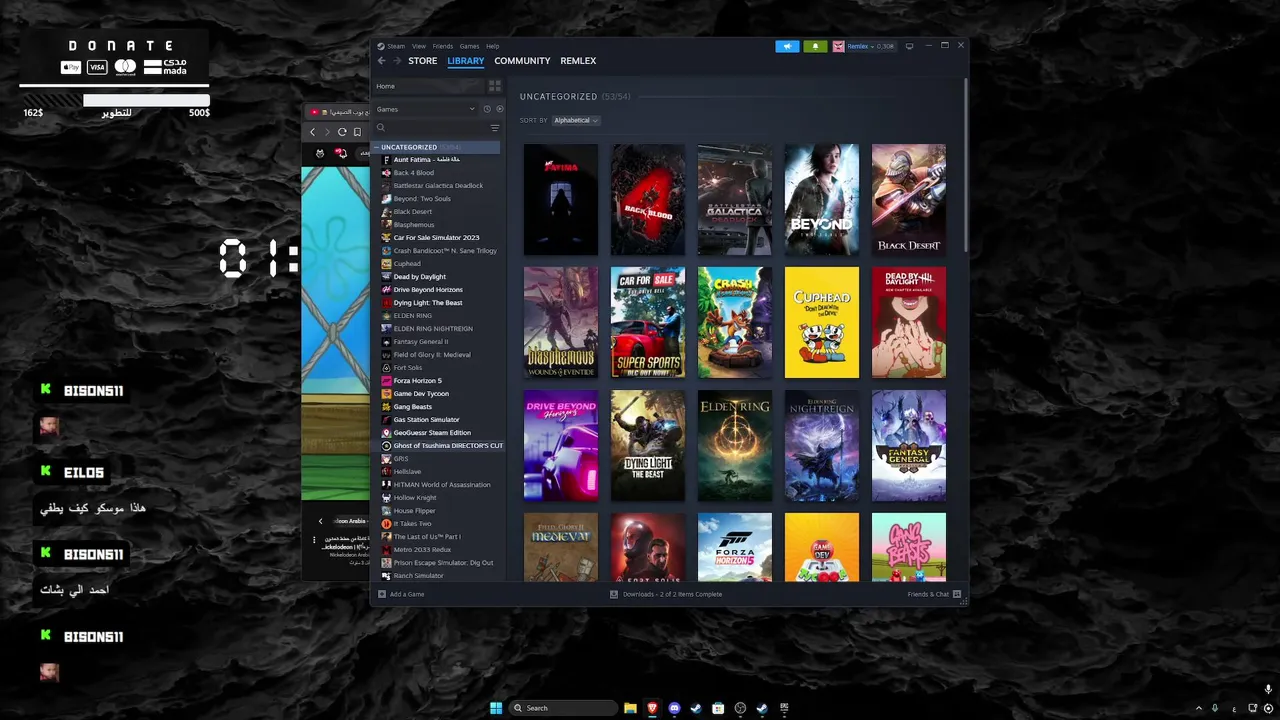Open the Friends & Chat icon

[x=957, y=594]
